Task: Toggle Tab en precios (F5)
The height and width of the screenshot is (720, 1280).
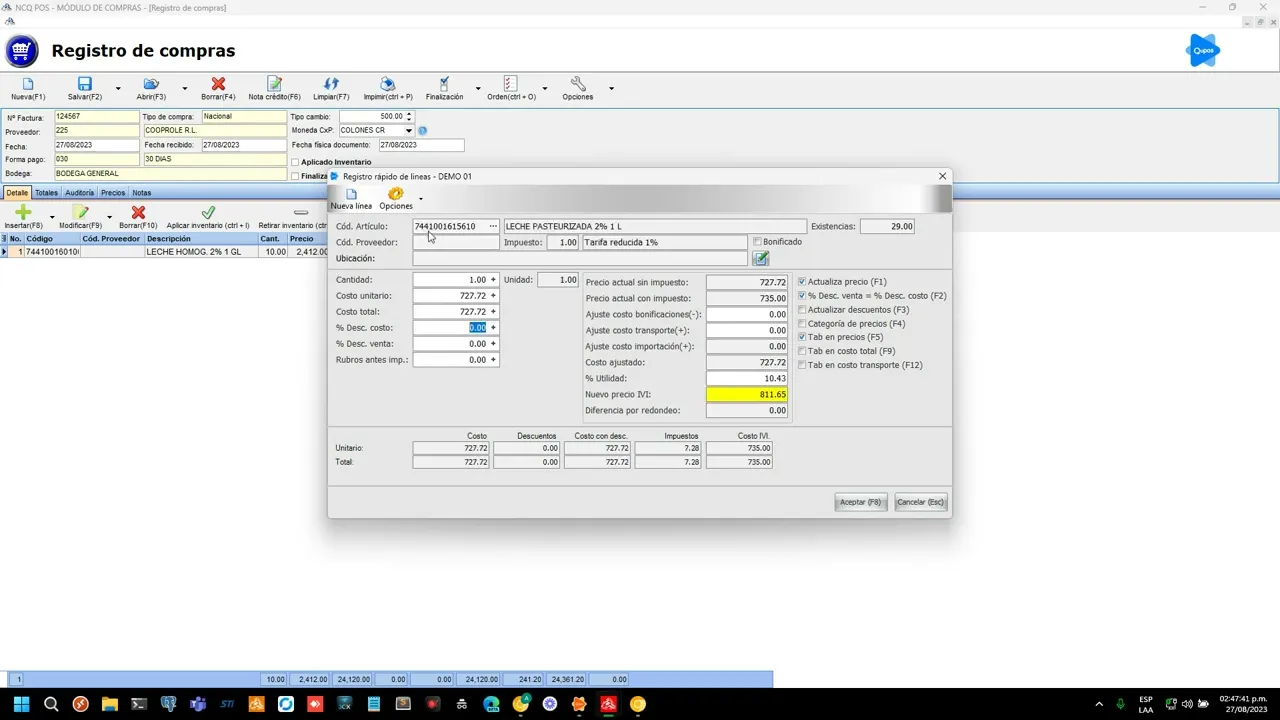Action: (x=802, y=337)
